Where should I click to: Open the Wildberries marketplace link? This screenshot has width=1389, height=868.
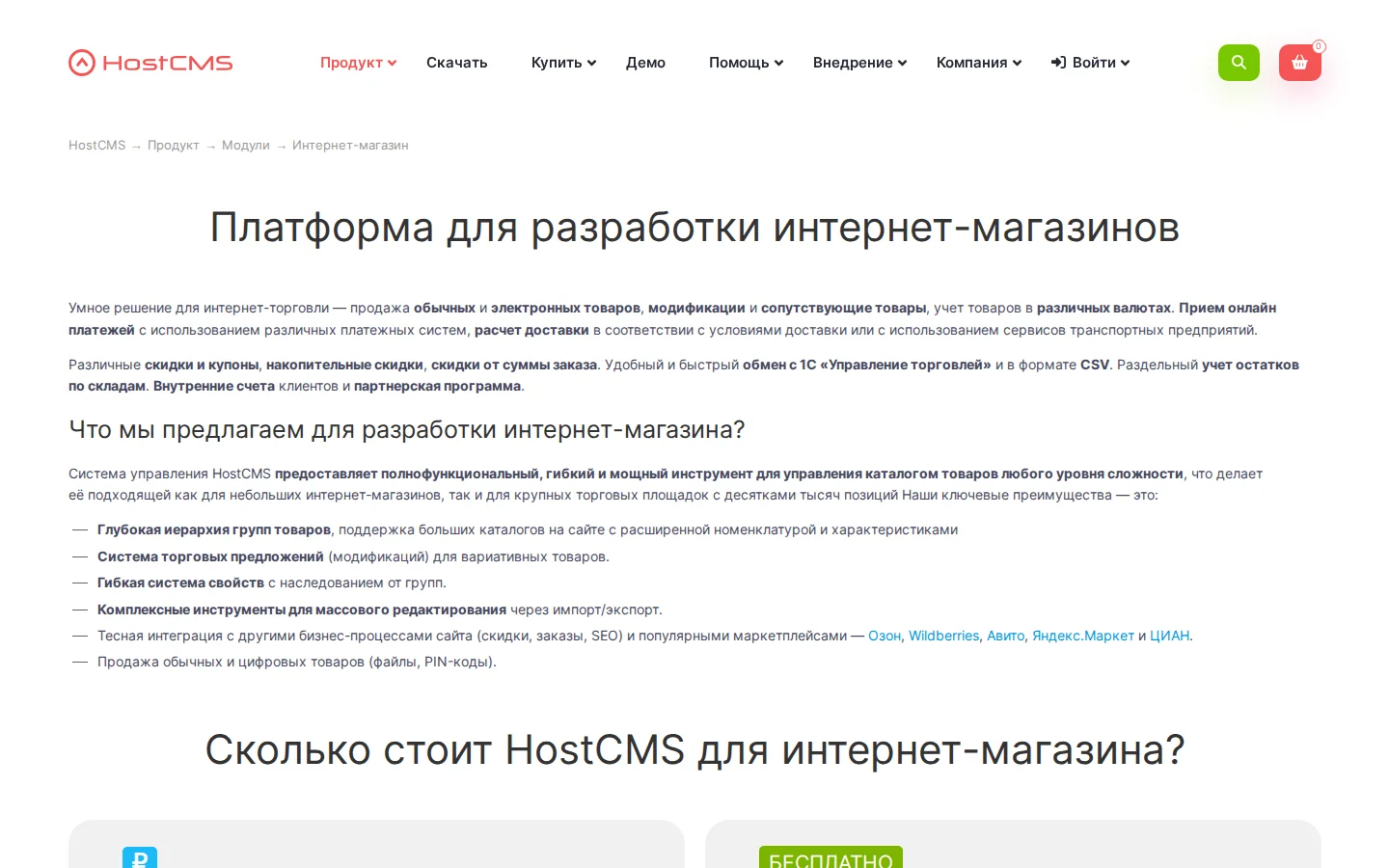pyautogui.click(x=943, y=636)
